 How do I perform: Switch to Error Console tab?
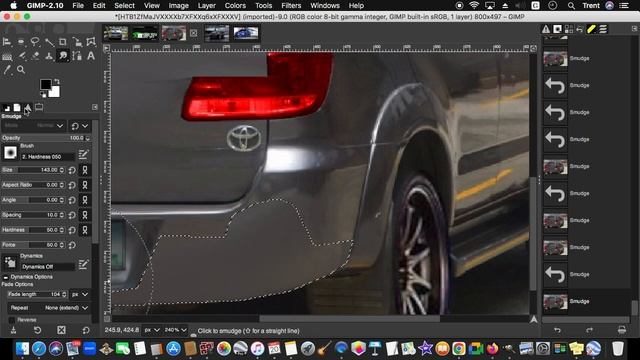546,29
